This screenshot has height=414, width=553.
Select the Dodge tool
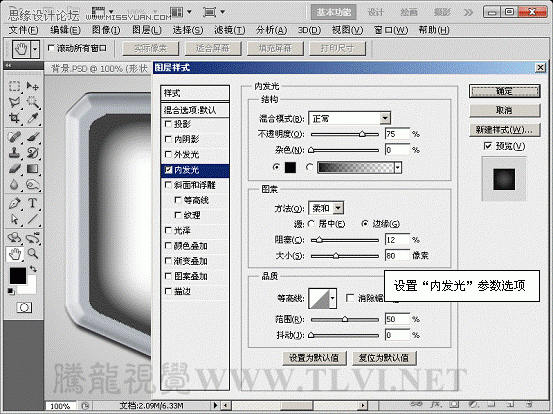tap(32, 184)
